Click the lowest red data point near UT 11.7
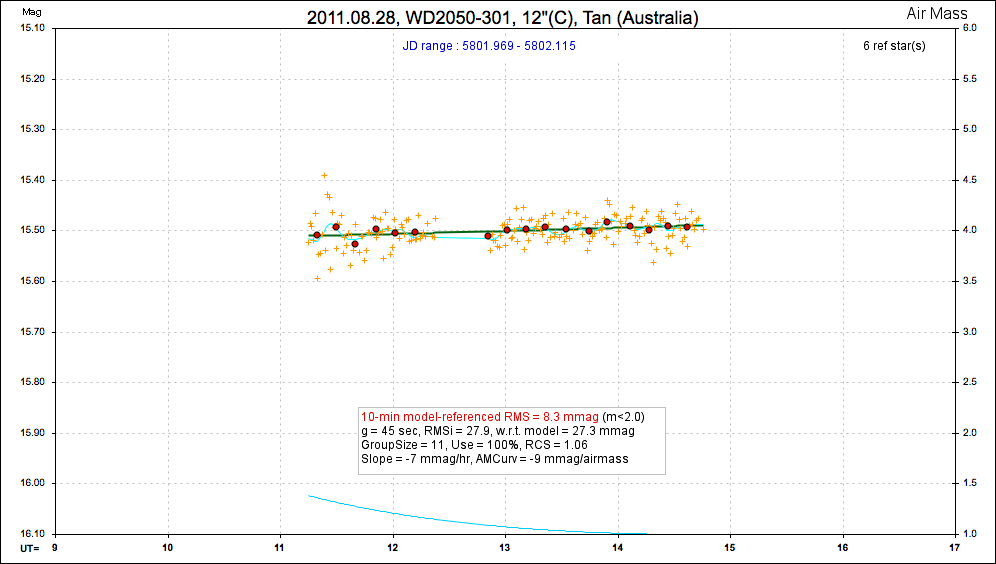996x564 pixels. coord(354,244)
